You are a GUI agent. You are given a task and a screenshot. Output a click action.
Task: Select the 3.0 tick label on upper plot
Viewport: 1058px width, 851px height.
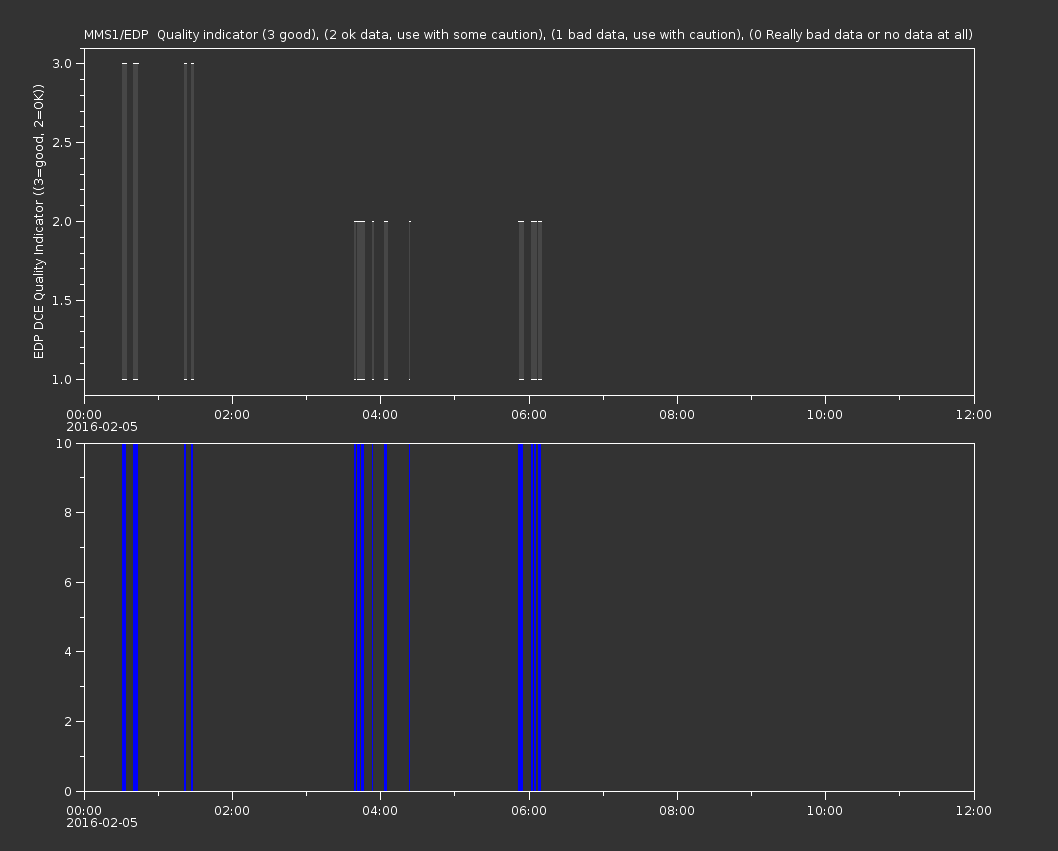point(62,63)
